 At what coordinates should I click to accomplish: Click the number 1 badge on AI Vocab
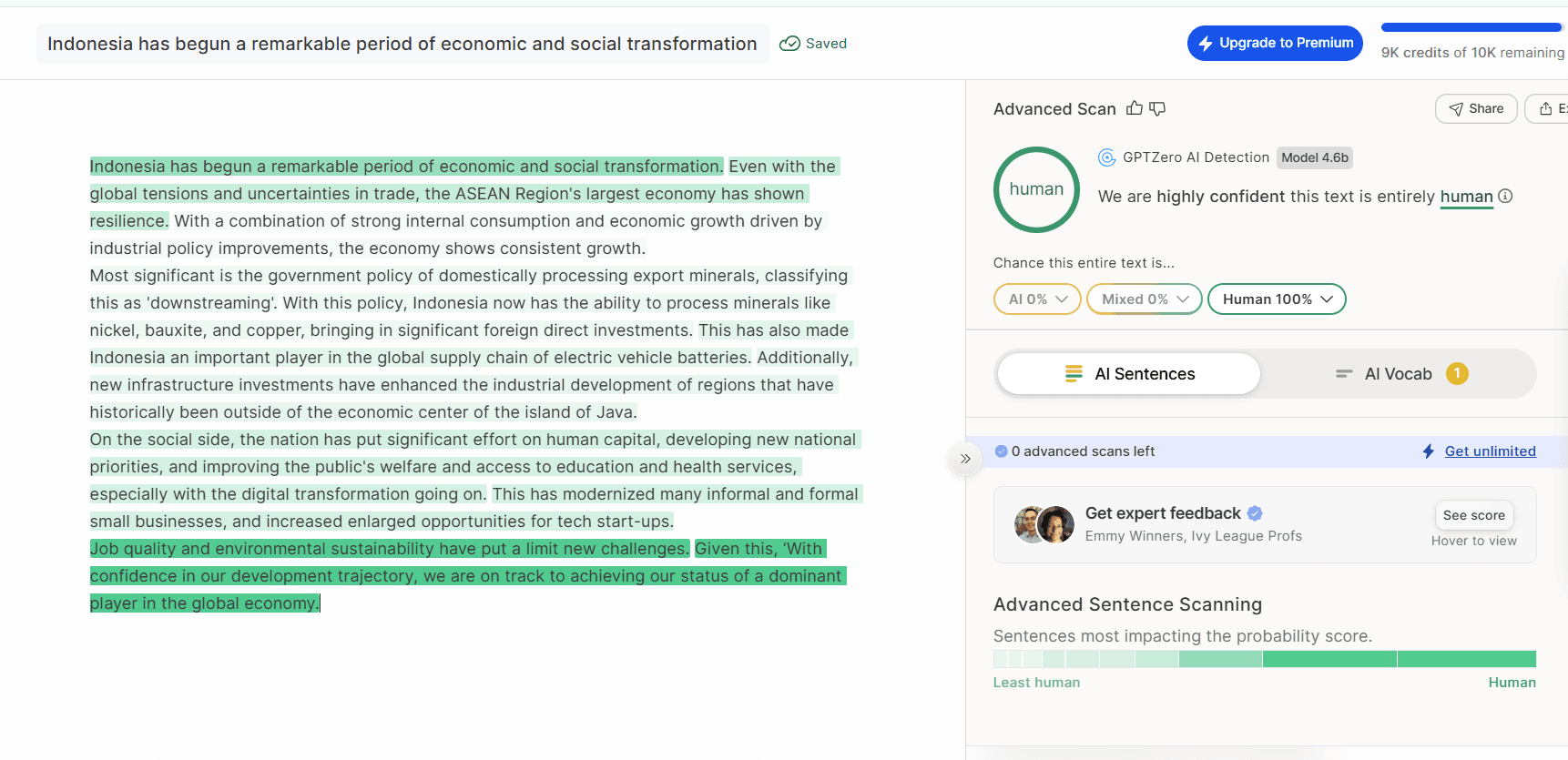pyautogui.click(x=1457, y=373)
